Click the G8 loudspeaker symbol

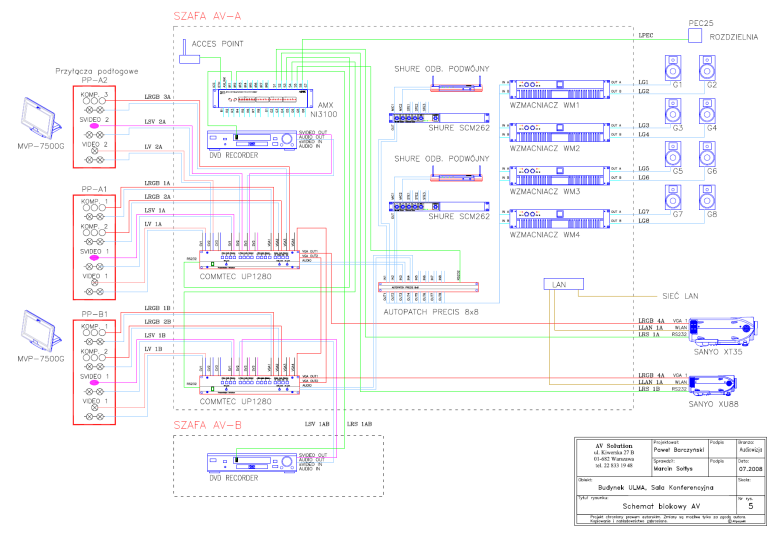click(707, 197)
